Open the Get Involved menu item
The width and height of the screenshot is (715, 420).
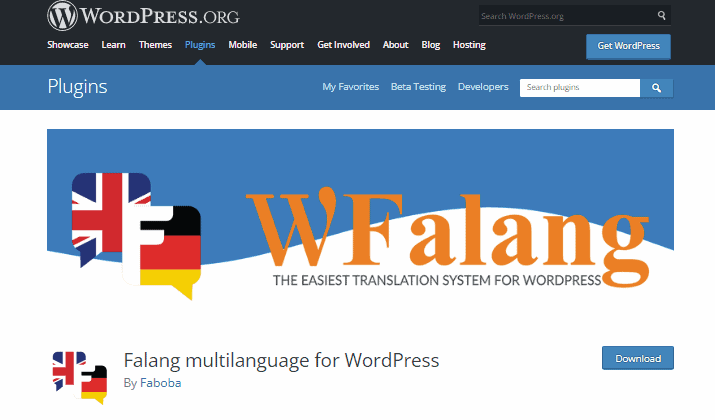[x=343, y=45]
